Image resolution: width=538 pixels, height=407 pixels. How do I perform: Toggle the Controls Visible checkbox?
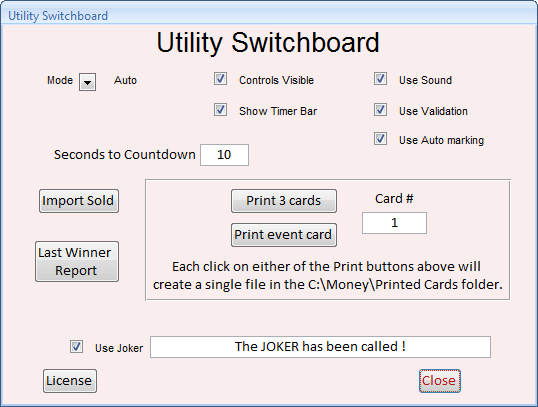220,79
